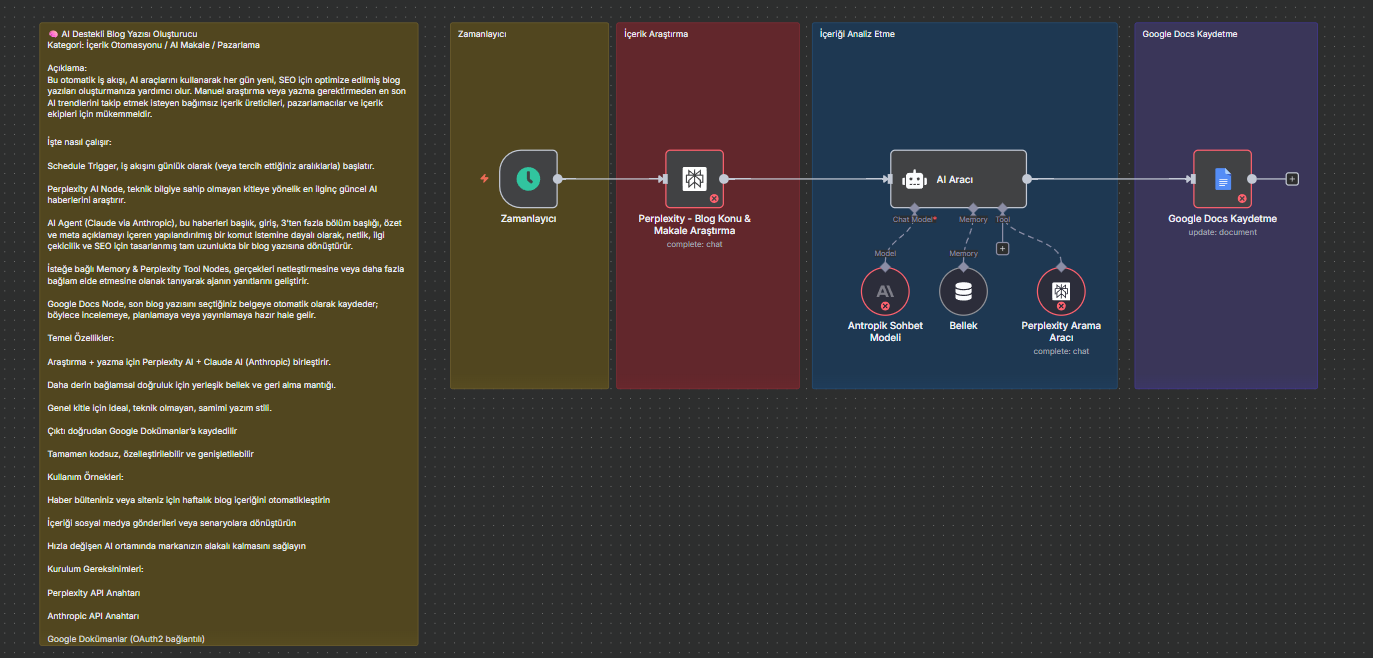
Task: Click the error badge on Google Docs node
Action: pos(1242,199)
